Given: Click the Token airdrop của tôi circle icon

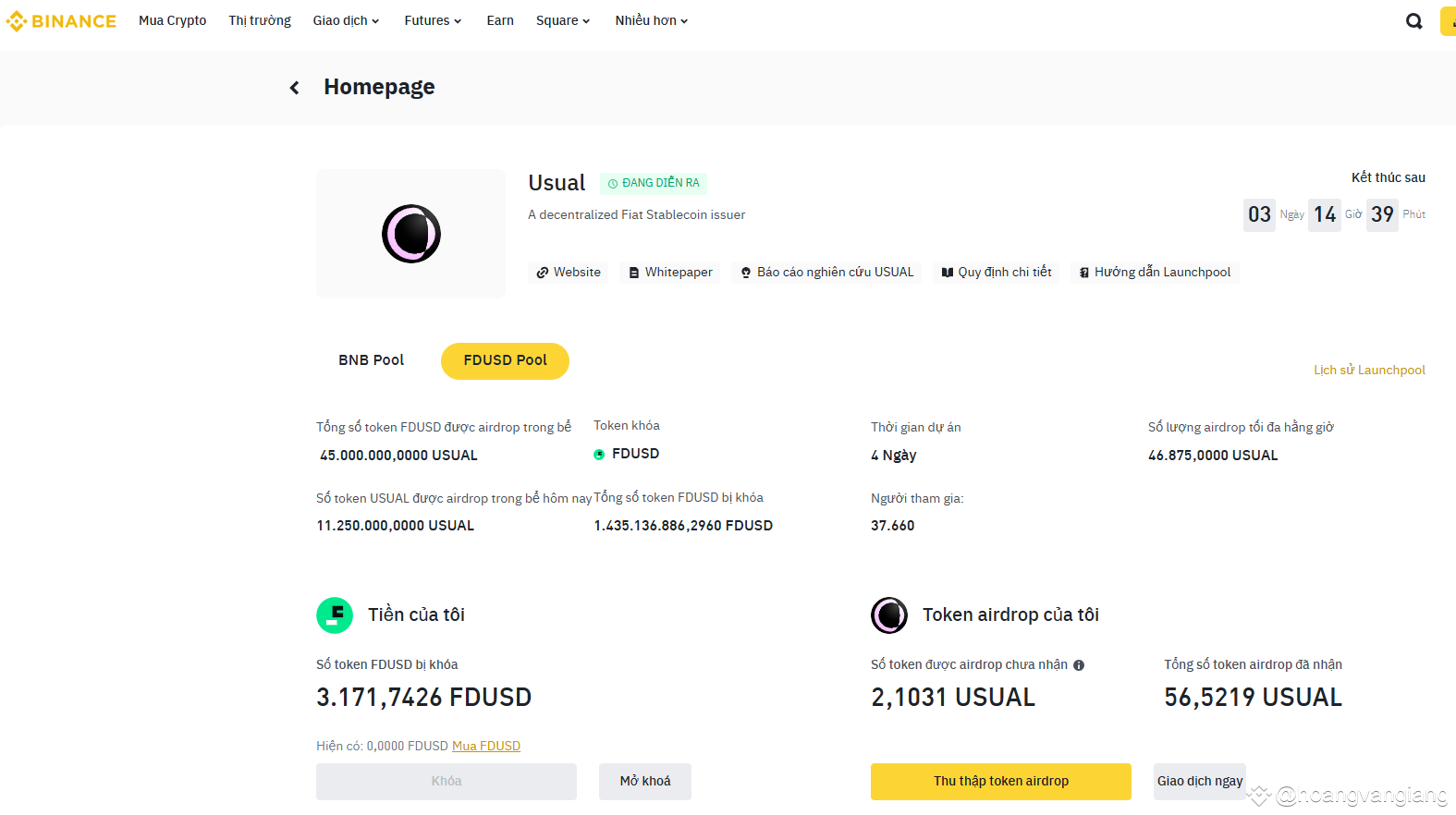Looking at the screenshot, I should point(888,614).
